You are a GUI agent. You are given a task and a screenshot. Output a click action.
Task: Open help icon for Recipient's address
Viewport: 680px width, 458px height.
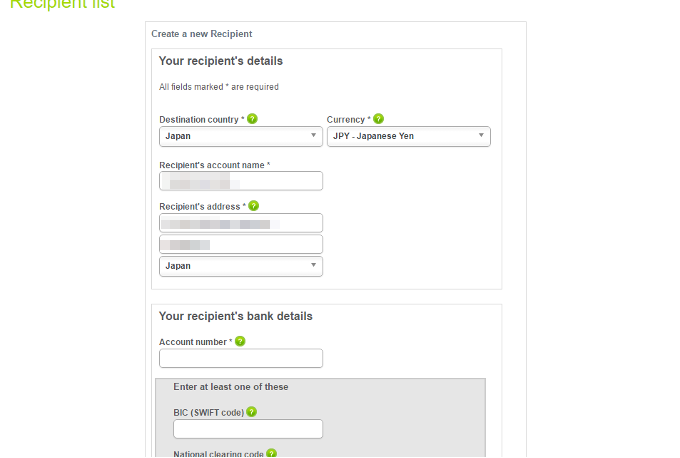click(x=254, y=206)
